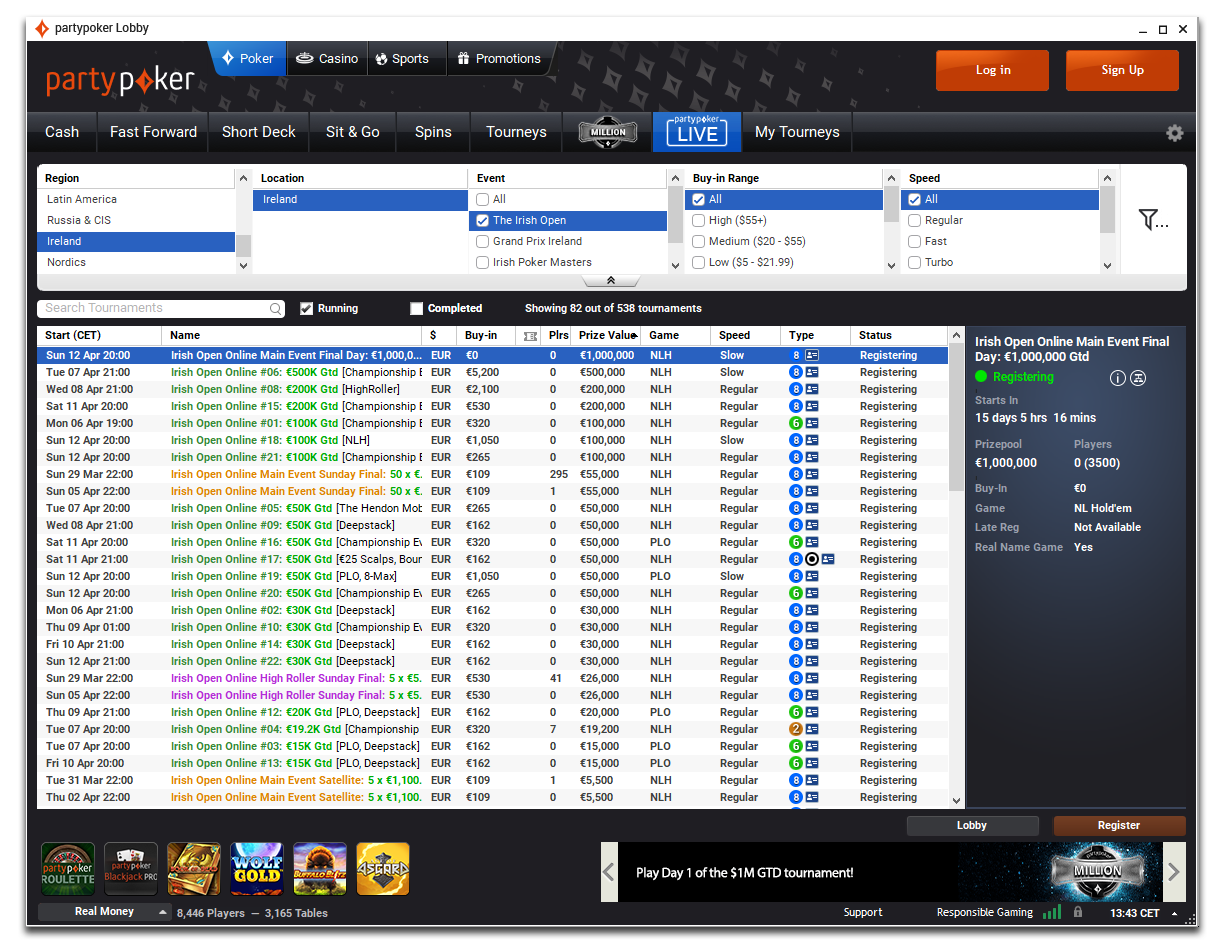This screenshot has height=952, width=1226.
Task: Launch the Wolf Gold casino game
Action: click(257, 868)
